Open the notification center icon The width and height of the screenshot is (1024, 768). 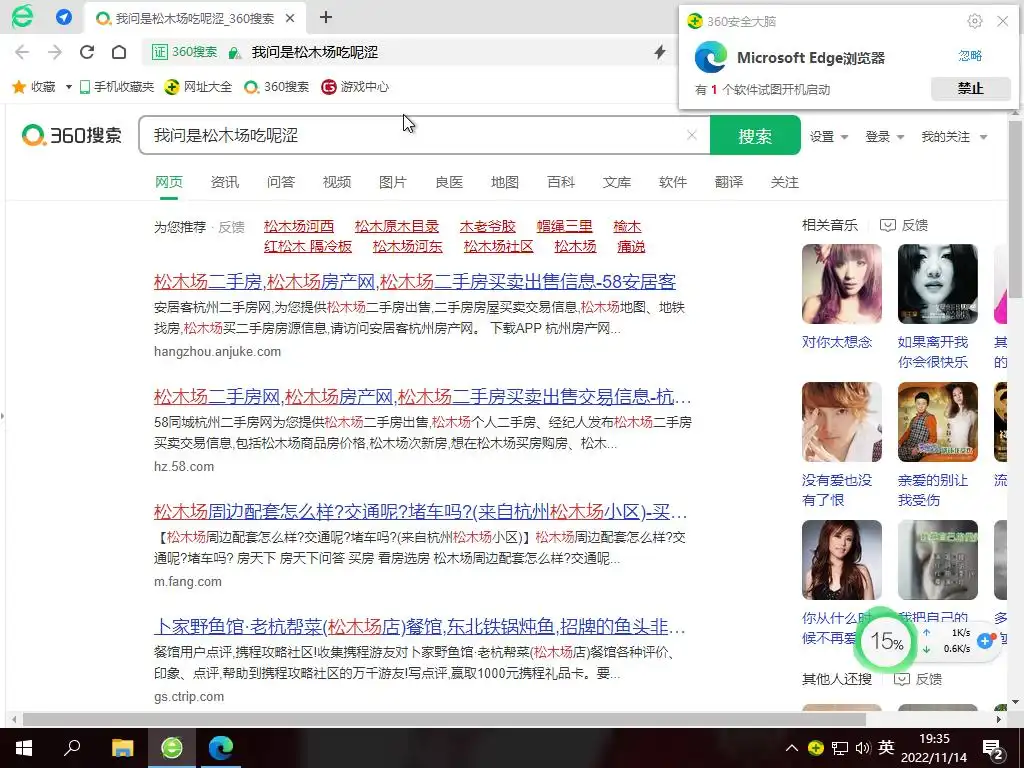993,748
